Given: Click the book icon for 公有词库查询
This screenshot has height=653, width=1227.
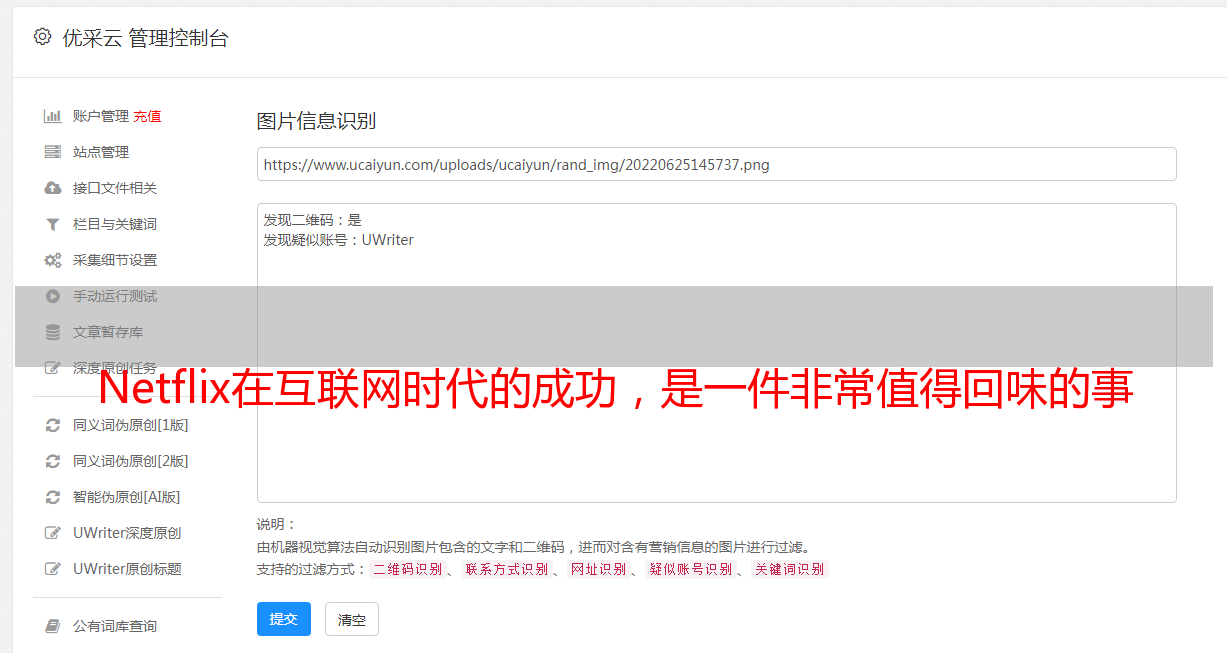Looking at the screenshot, I should click(x=53, y=626).
